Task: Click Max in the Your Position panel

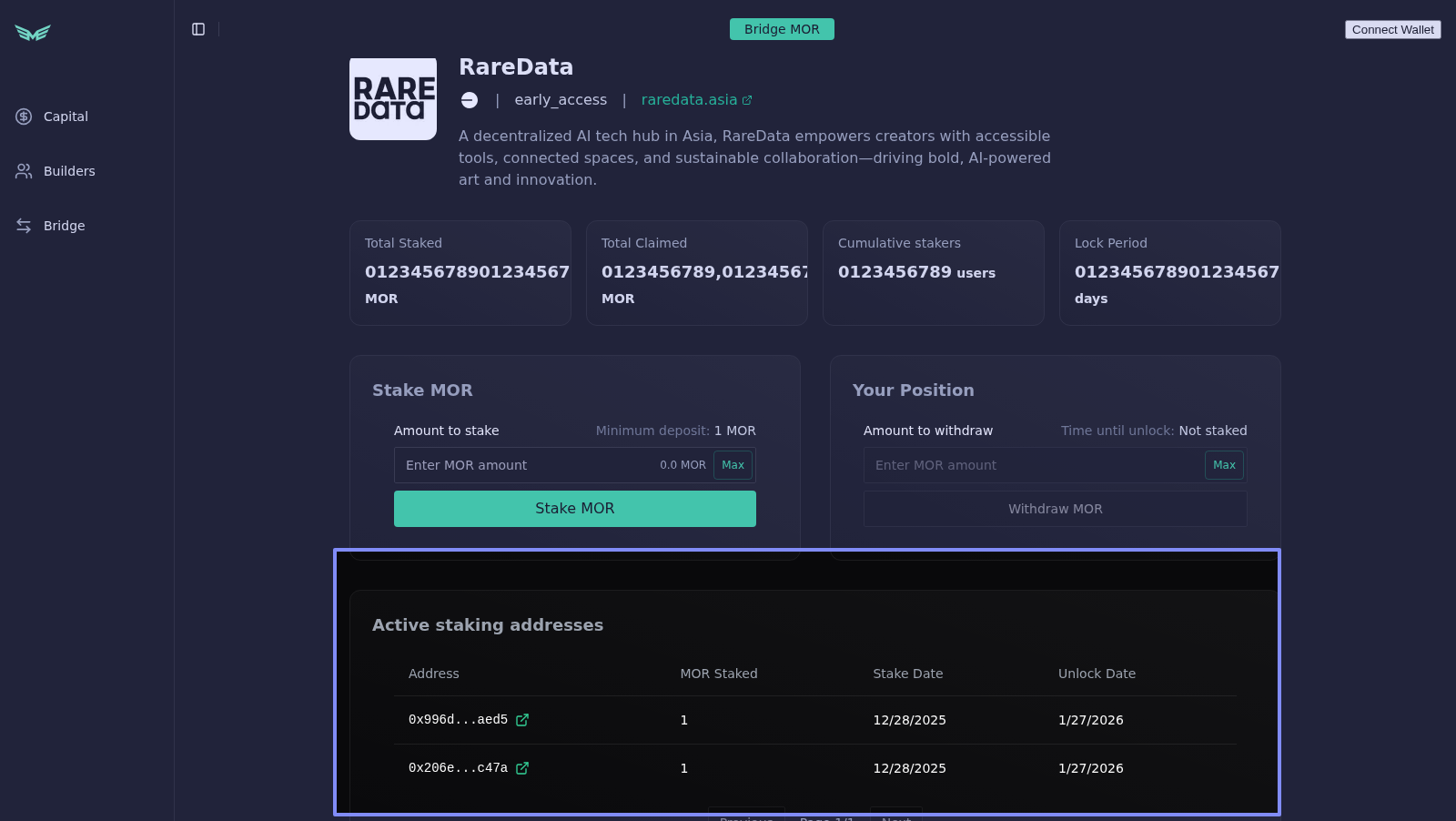Action: pyautogui.click(x=1224, y=465)
